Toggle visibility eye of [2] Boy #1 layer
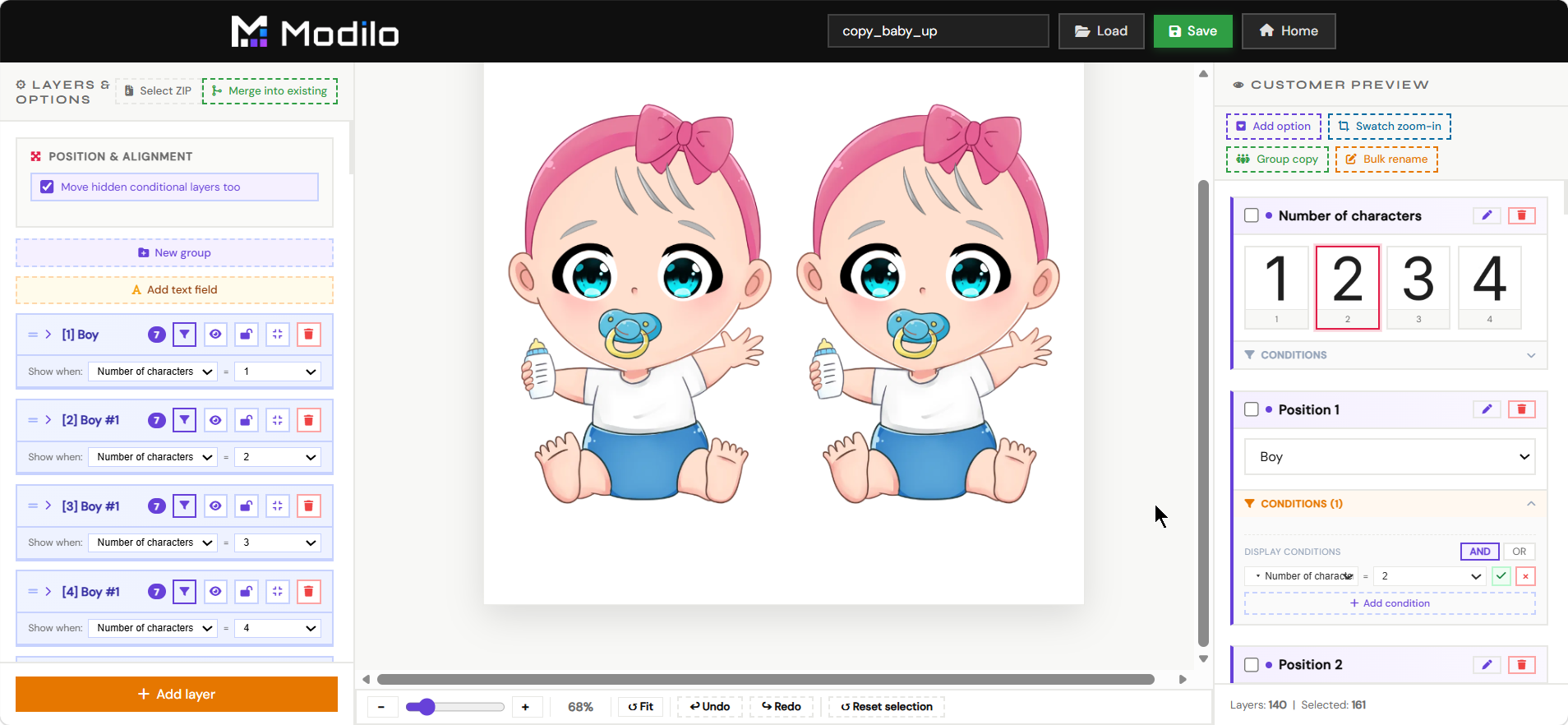 pos(215,420)
